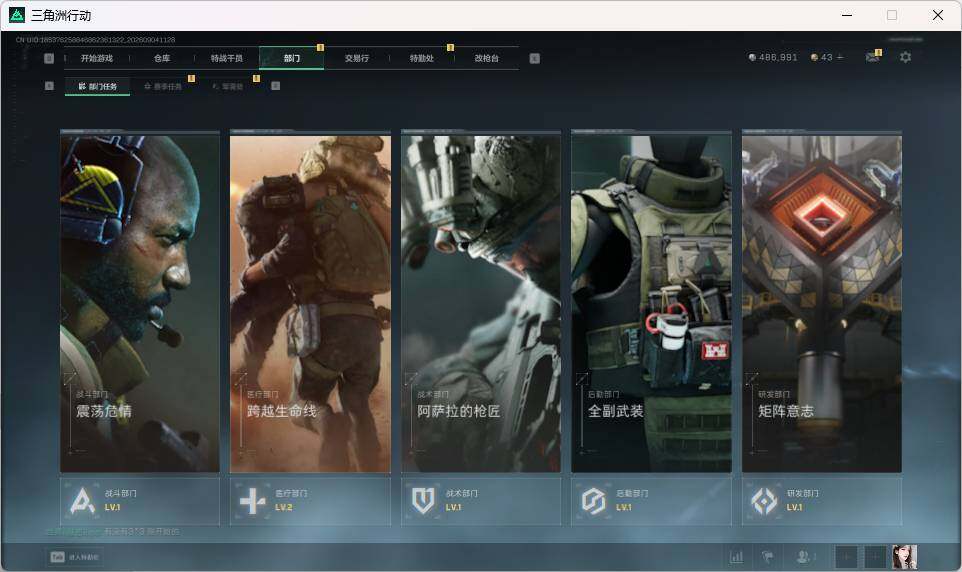Click 医疗部门 LV.2 level label
Image resolution: width=962 pixels, height=572 pixels.
click(x=283, y=508)
